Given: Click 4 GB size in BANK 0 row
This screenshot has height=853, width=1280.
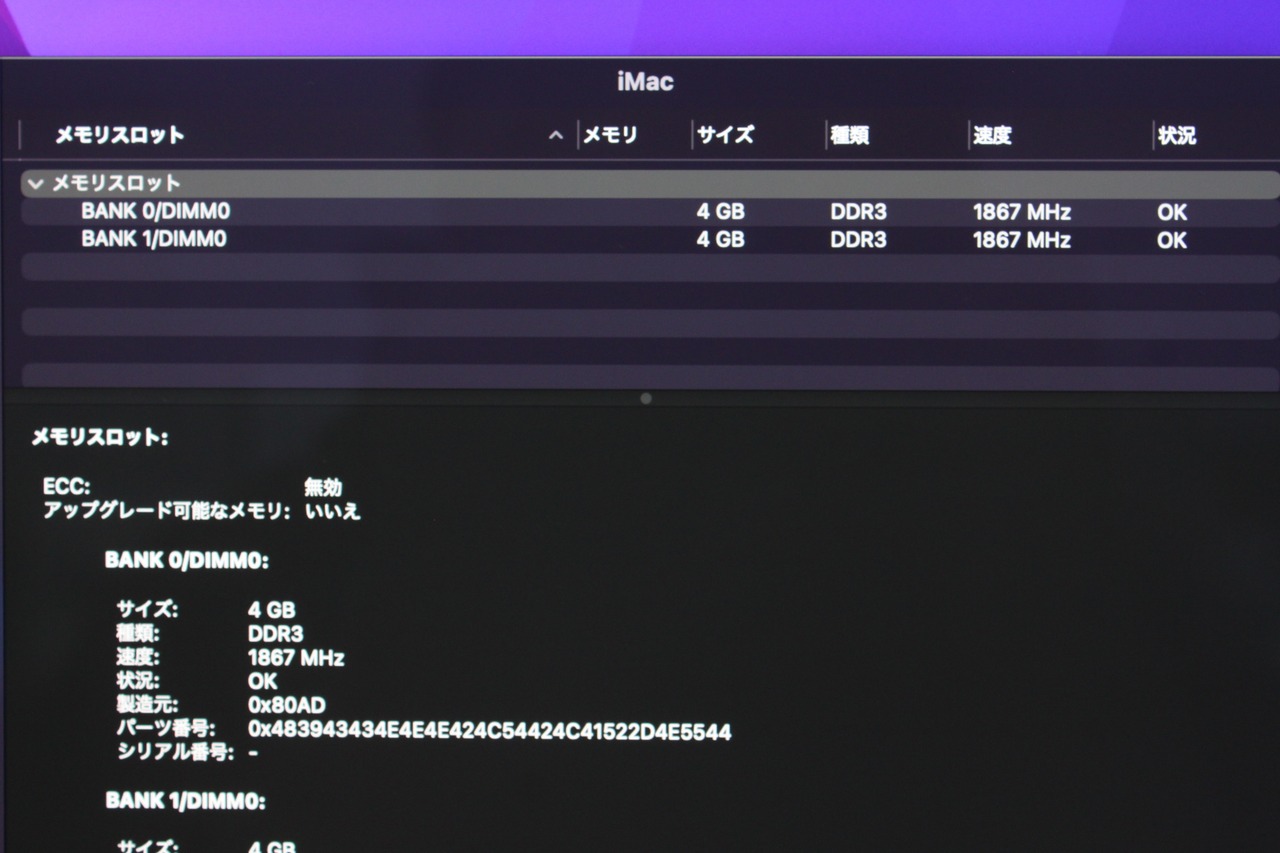Looking at the screenshot, I should coord(721,212).
